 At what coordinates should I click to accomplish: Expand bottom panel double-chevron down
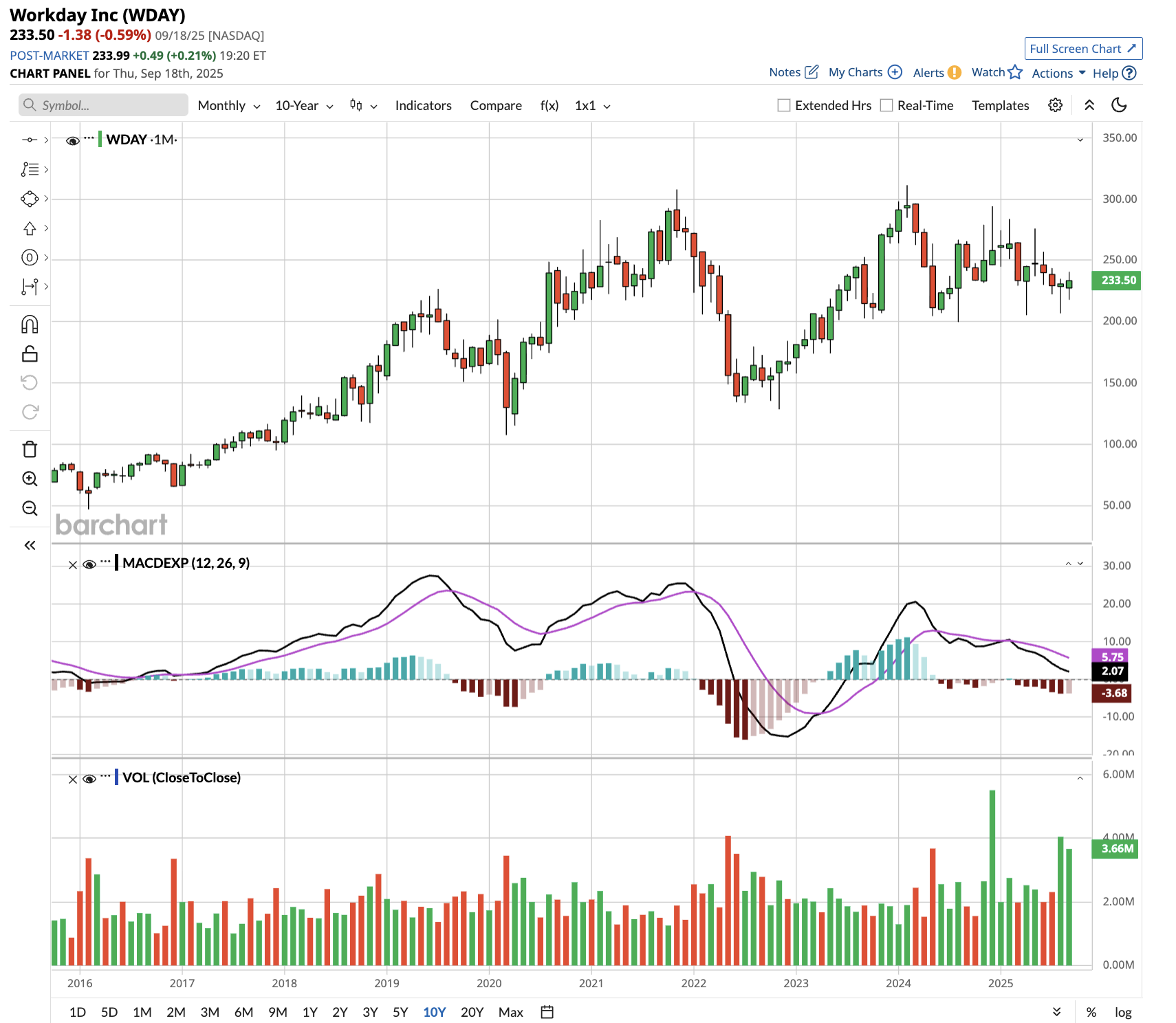tap(1056, 1011)
